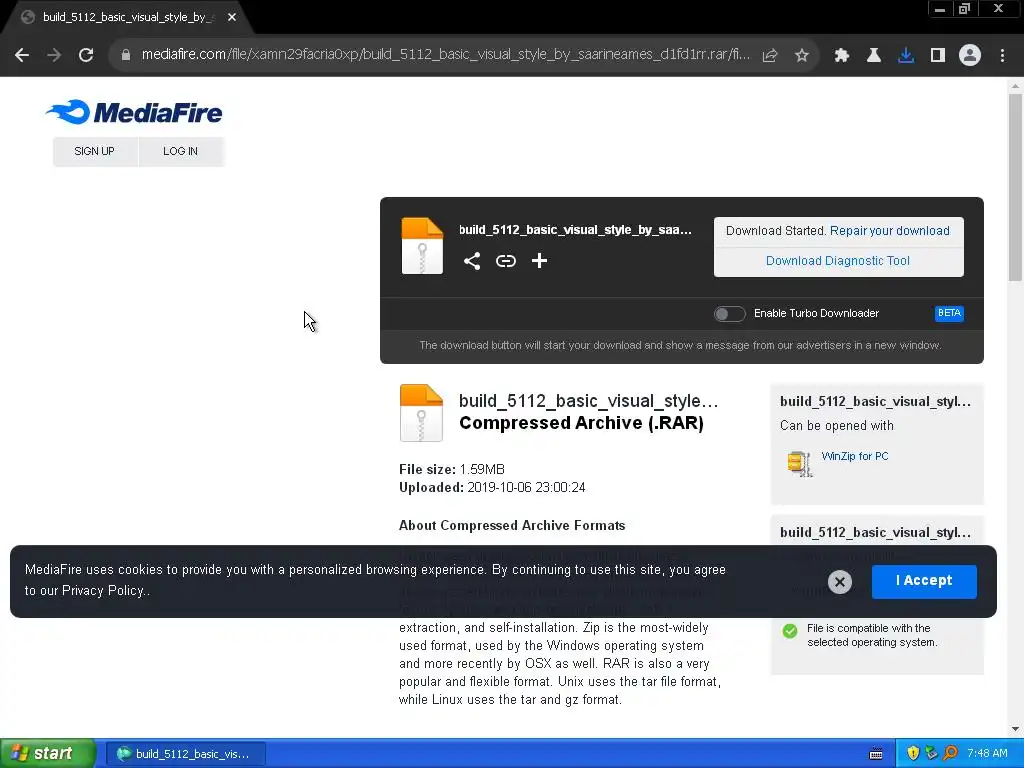Image resolution: width=1024 pixels, height=768 pixels.
Task: Click the share icon in the download box
Action: 472,261
